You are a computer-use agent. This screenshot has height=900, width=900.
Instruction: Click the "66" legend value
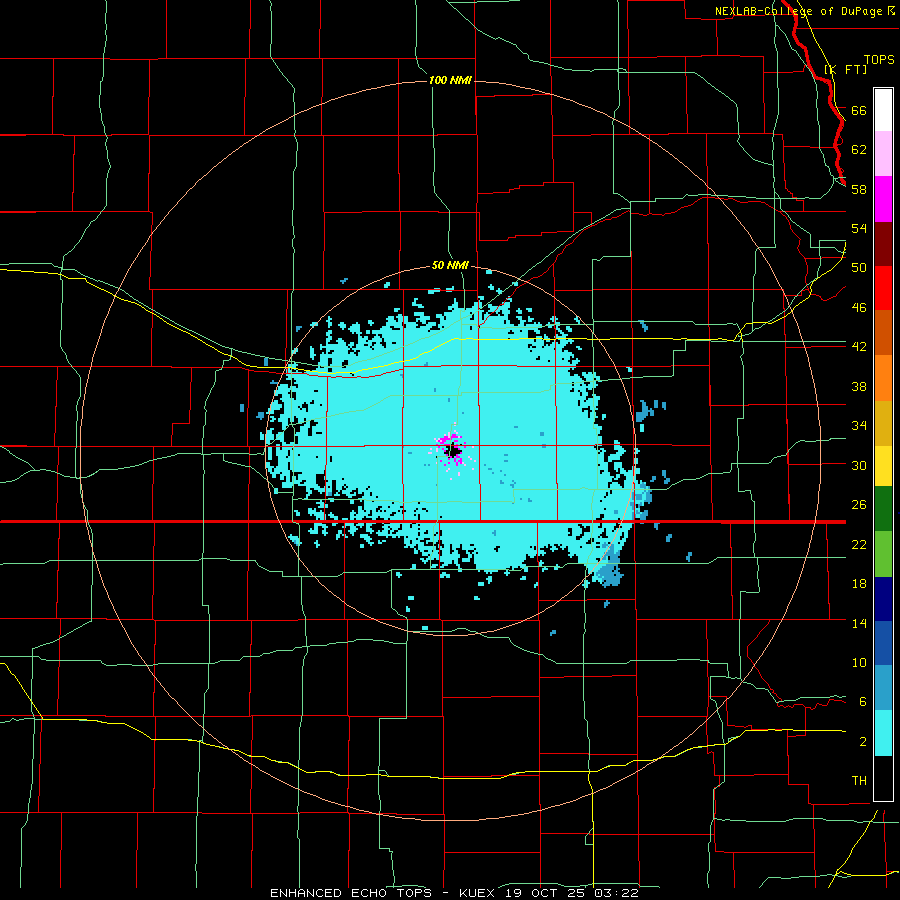(859, 111)
